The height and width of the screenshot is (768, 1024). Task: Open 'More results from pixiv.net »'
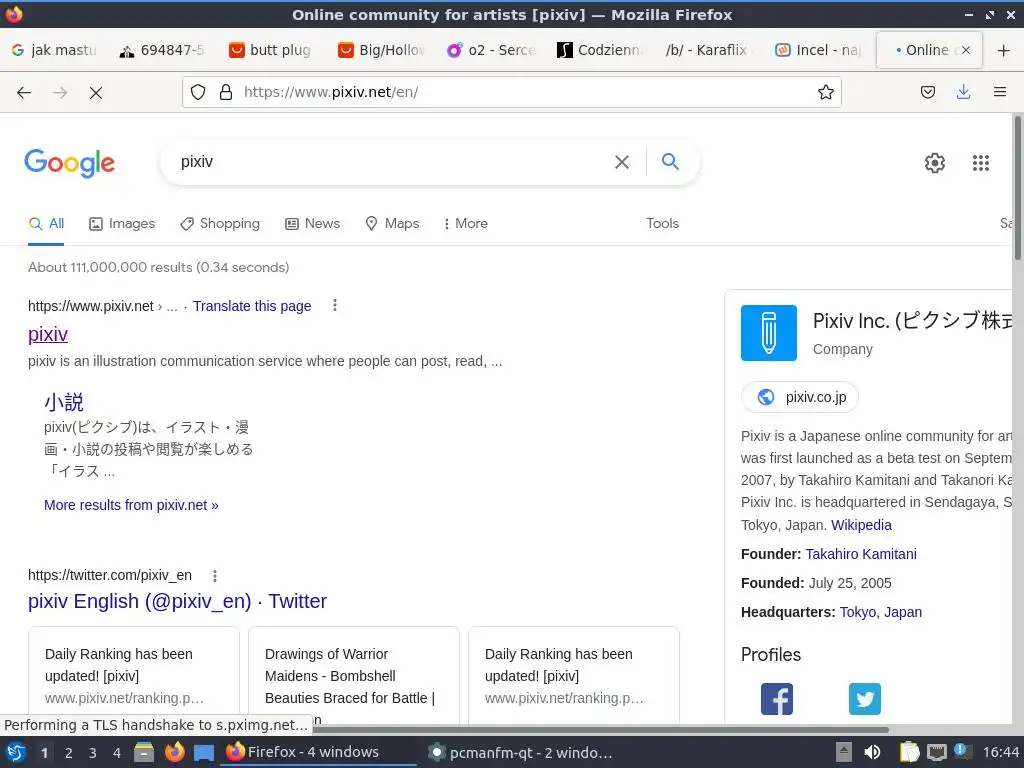click(131, 505)
